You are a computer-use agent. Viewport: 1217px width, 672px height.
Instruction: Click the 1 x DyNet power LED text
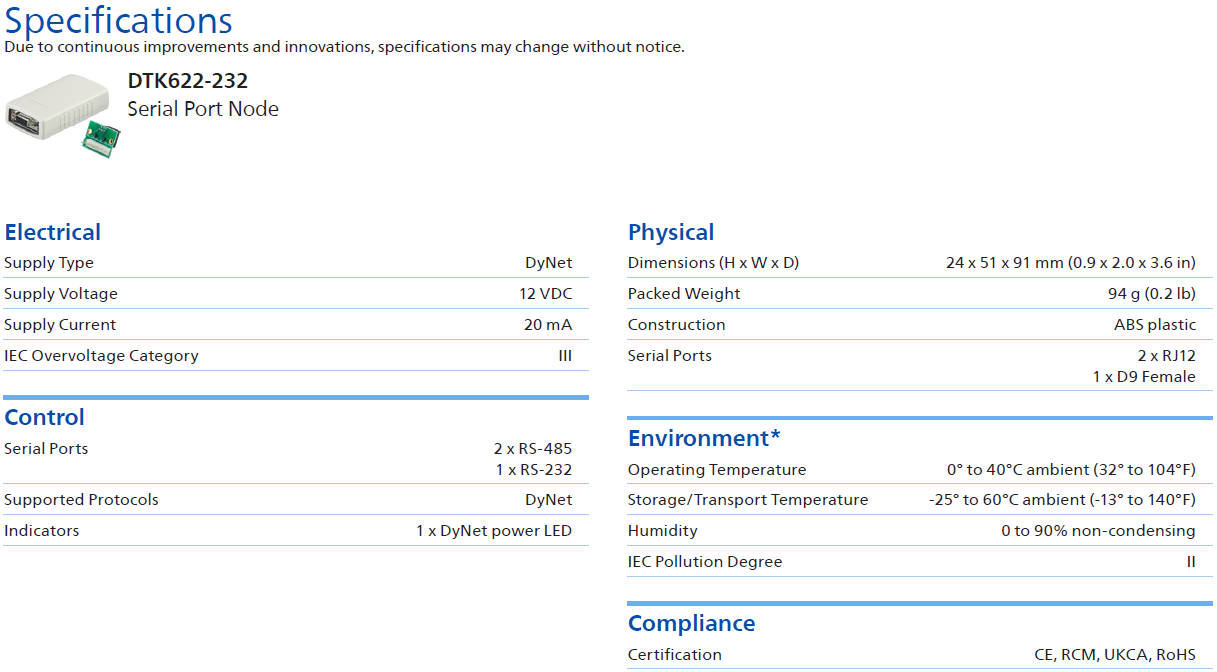click(494, 531)
